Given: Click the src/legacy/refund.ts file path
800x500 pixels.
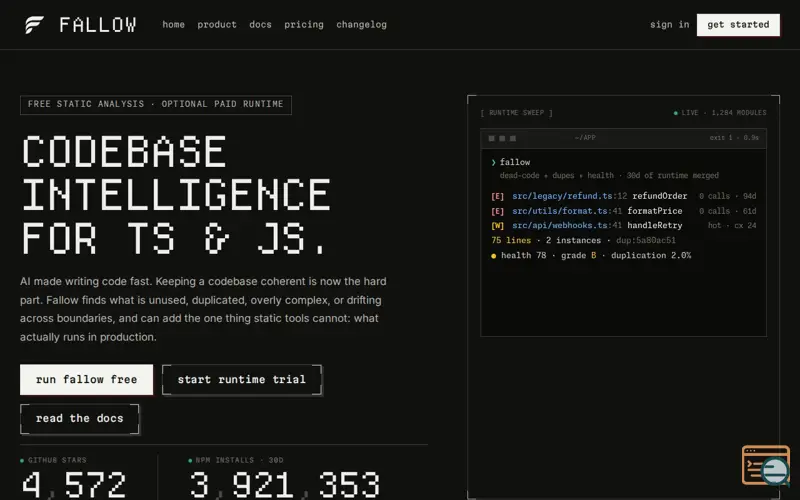Looking at the screenshot, I should pos(562,196).
